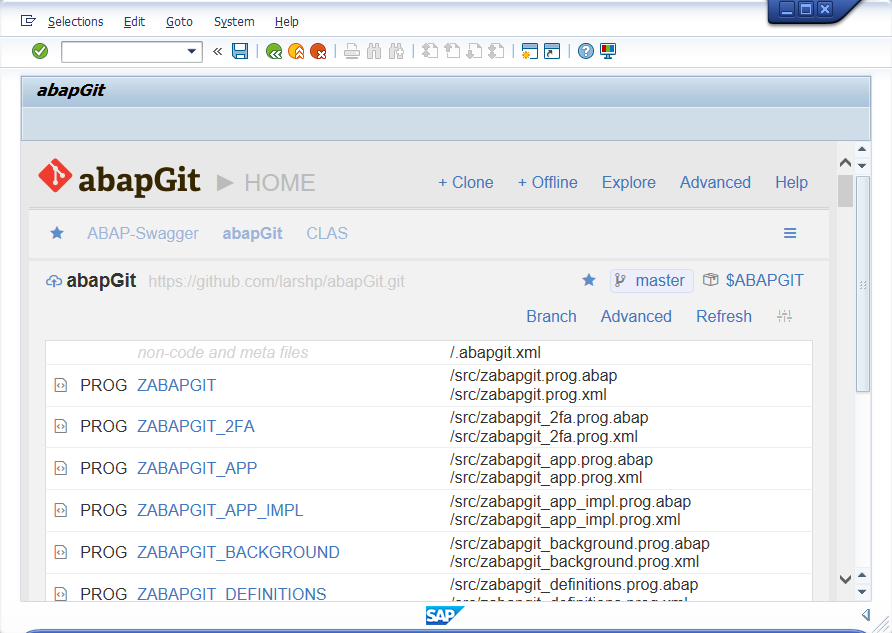Open the Branch dropdown menu
The image size is (892, 633).
coord(551,317)
